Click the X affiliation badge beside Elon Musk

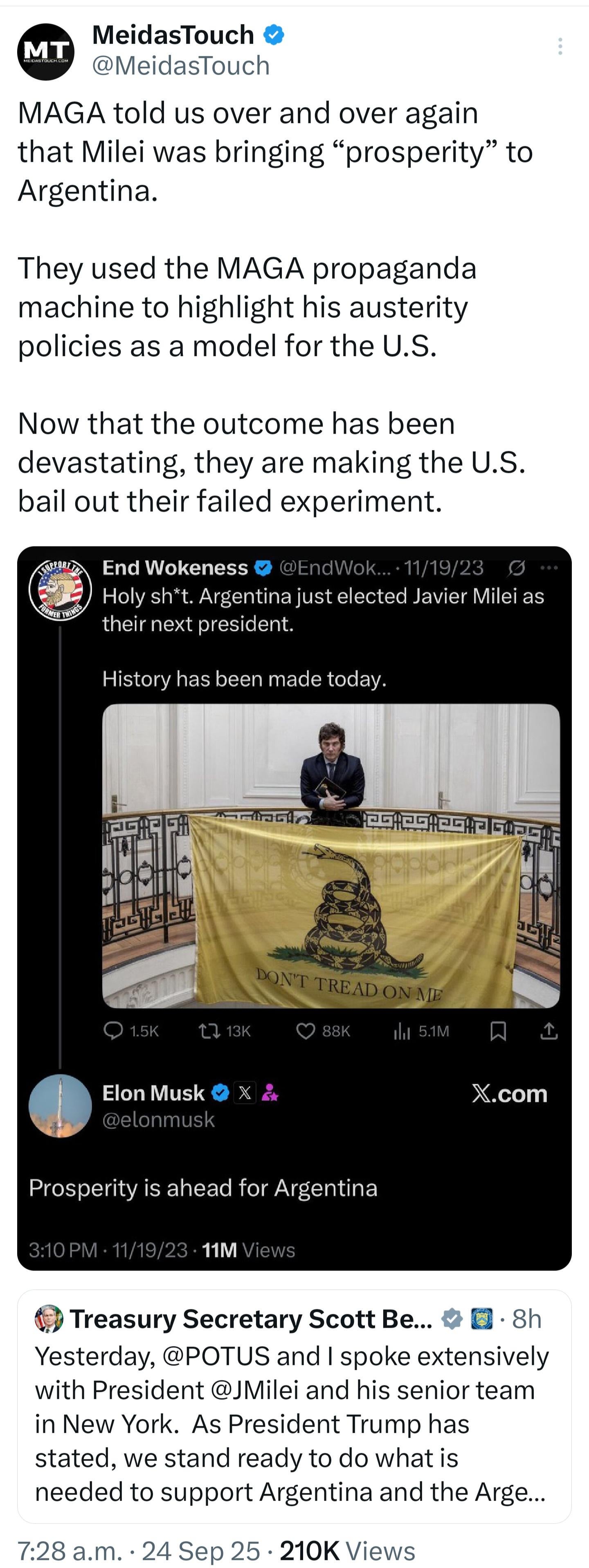coord(245,1093)
